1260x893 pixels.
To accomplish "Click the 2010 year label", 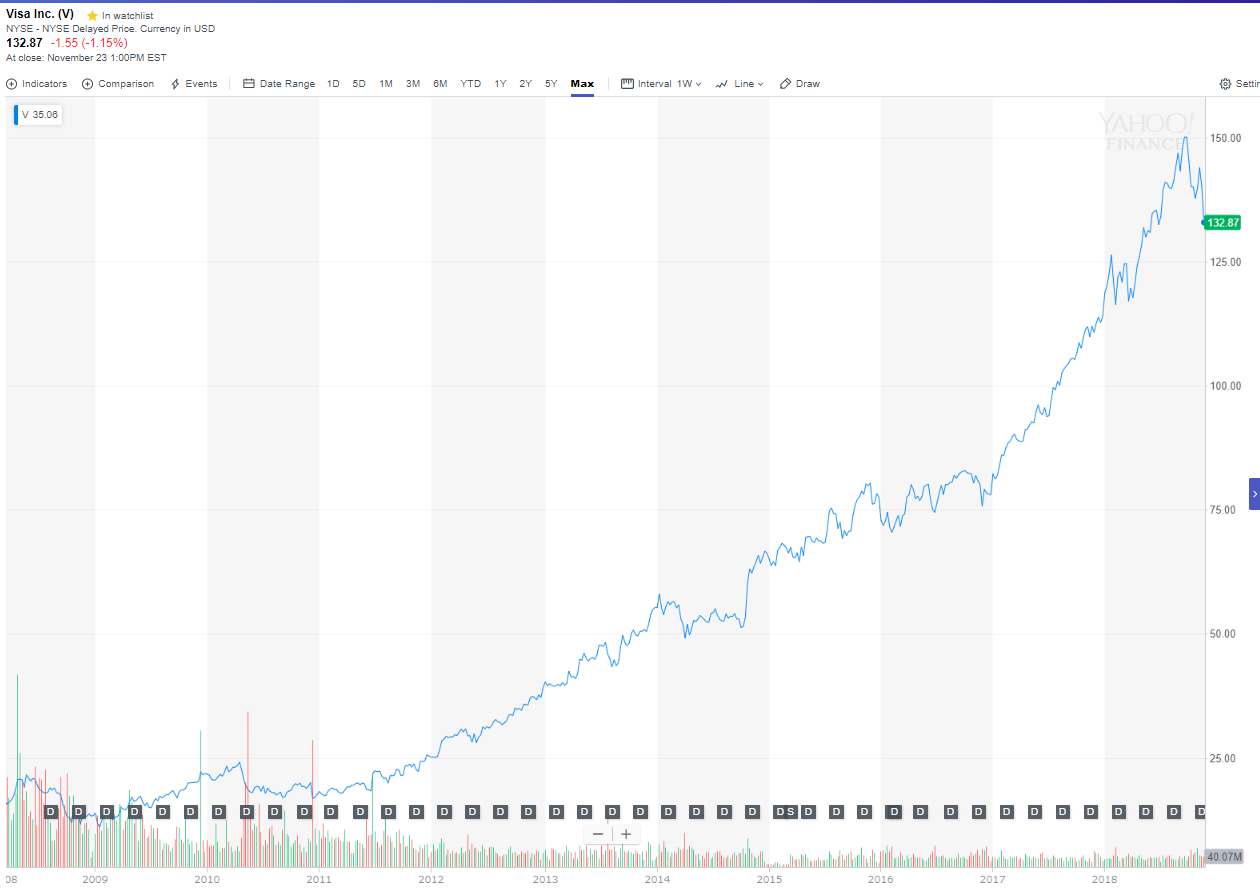I will coord(207,880).
